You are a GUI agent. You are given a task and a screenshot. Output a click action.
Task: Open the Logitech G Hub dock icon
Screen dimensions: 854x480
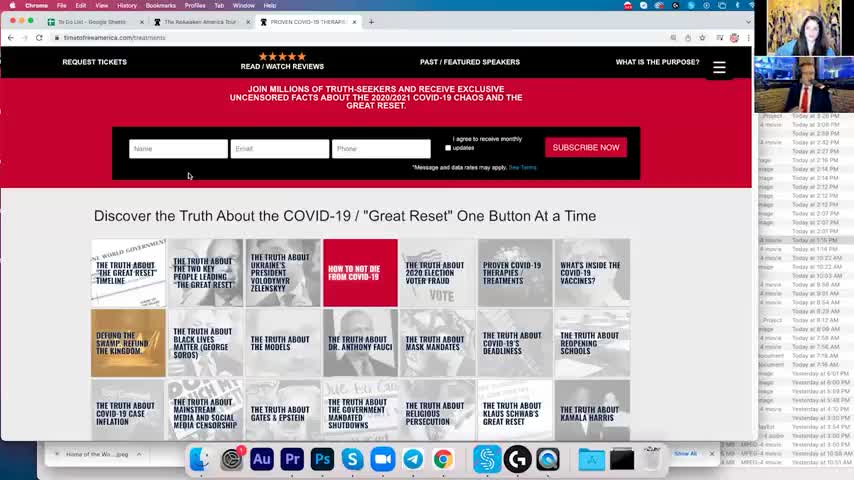click(x=517, y=459)
